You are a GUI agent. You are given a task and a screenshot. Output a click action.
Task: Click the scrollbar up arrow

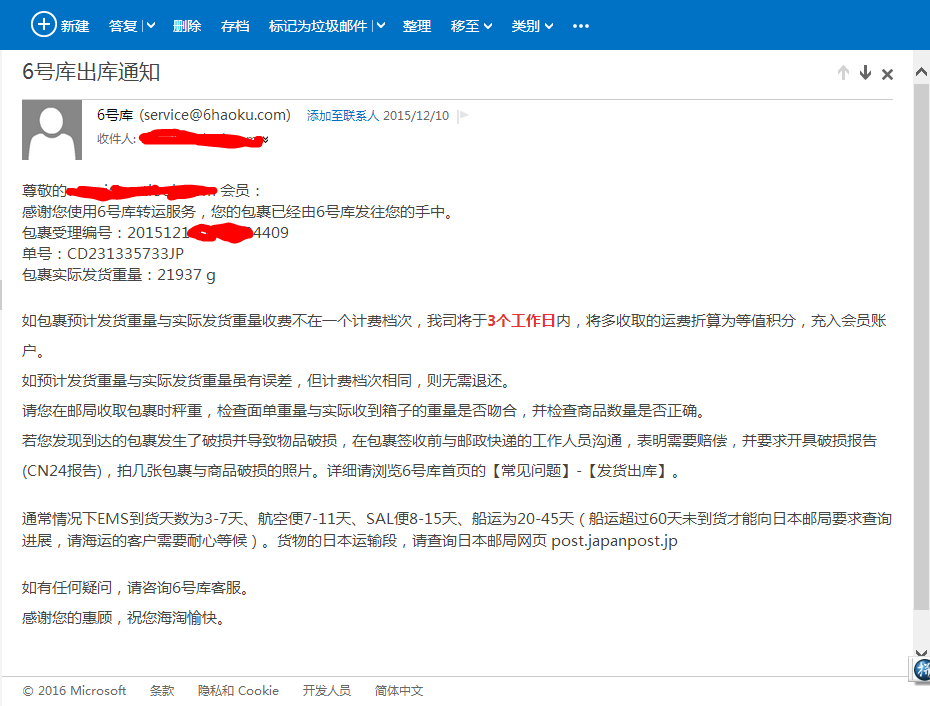[x=921, y=72]
